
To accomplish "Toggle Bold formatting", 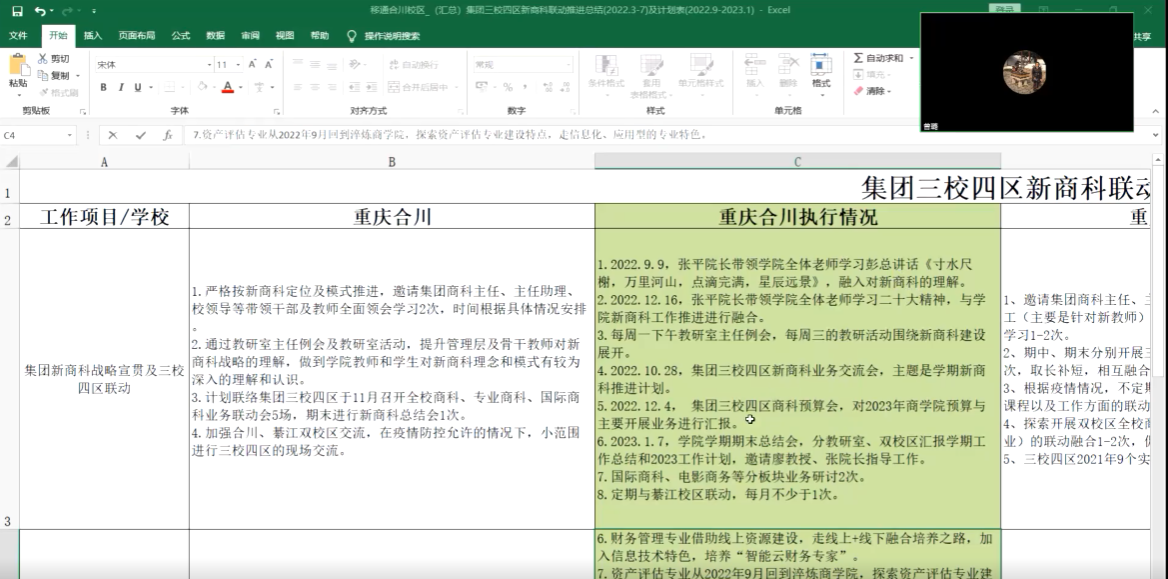I will click(x=104, y=87).
